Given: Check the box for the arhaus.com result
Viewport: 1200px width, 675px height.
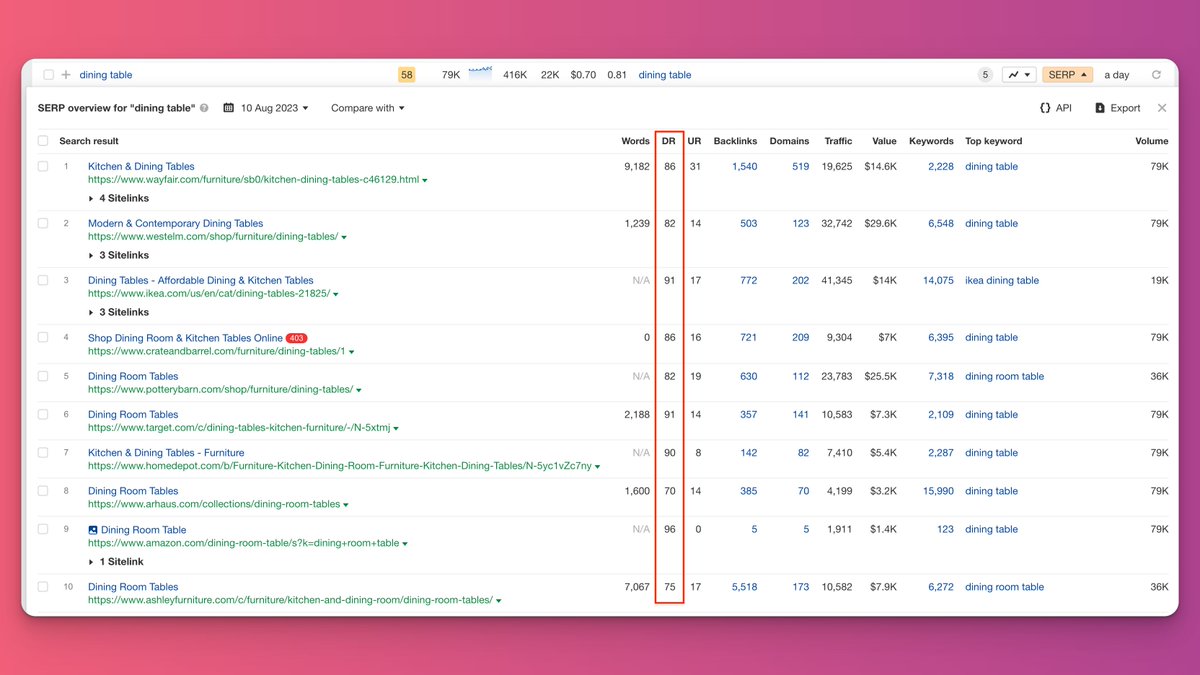Looking at the screenshot, I should [x=43, y=491].
